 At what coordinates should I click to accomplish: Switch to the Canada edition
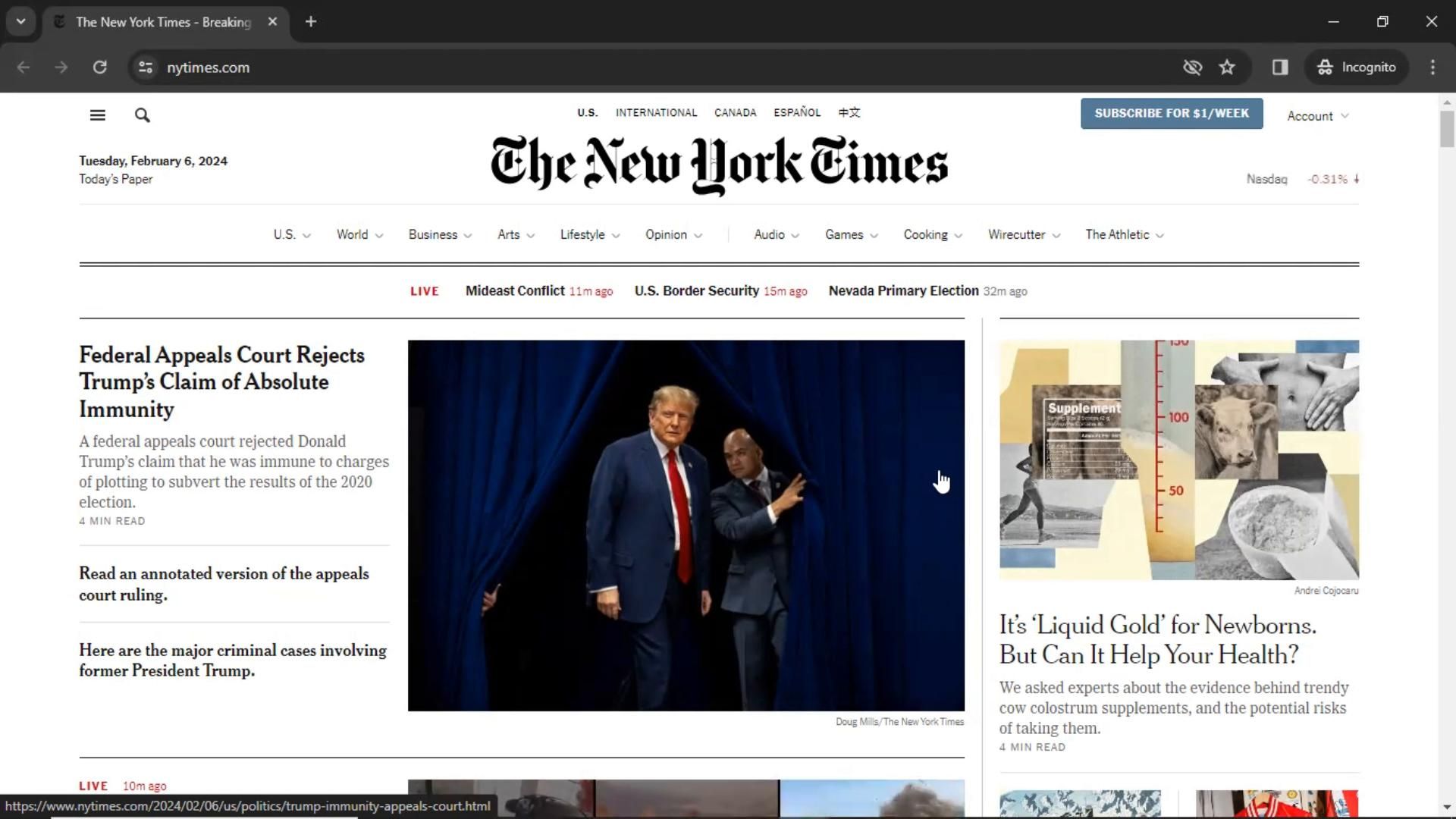point(735,113)
